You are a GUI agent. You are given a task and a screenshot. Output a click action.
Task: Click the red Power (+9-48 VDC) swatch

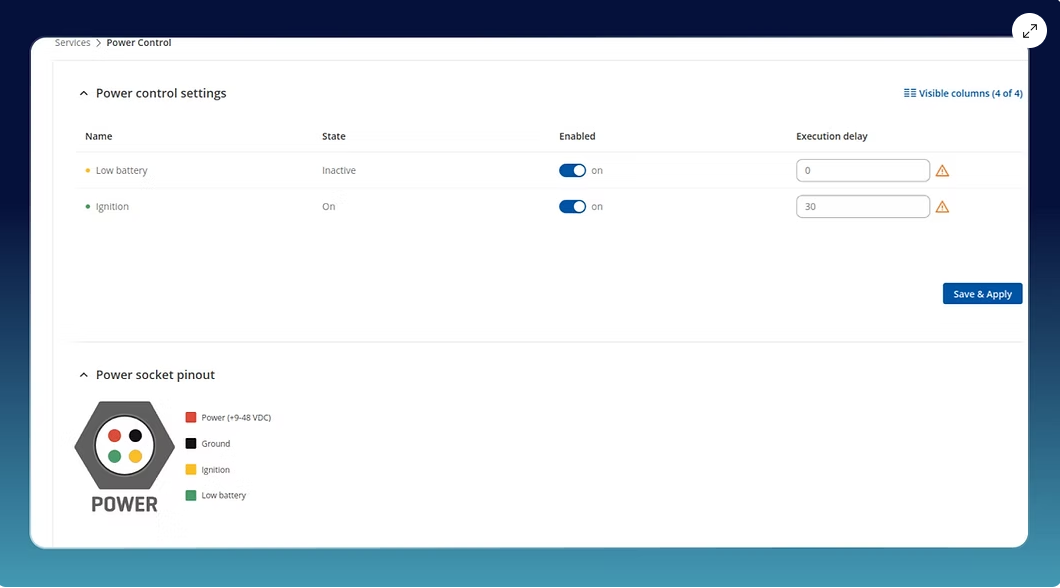click(x=191, y=417)
